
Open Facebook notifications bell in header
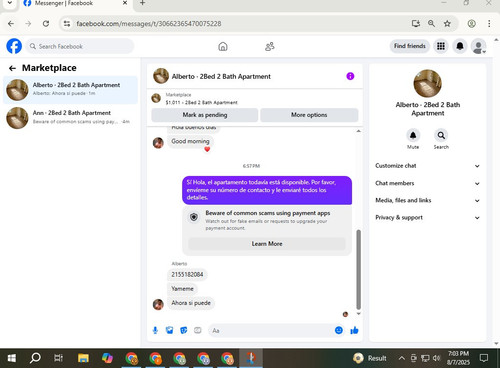tap(460, 46)
